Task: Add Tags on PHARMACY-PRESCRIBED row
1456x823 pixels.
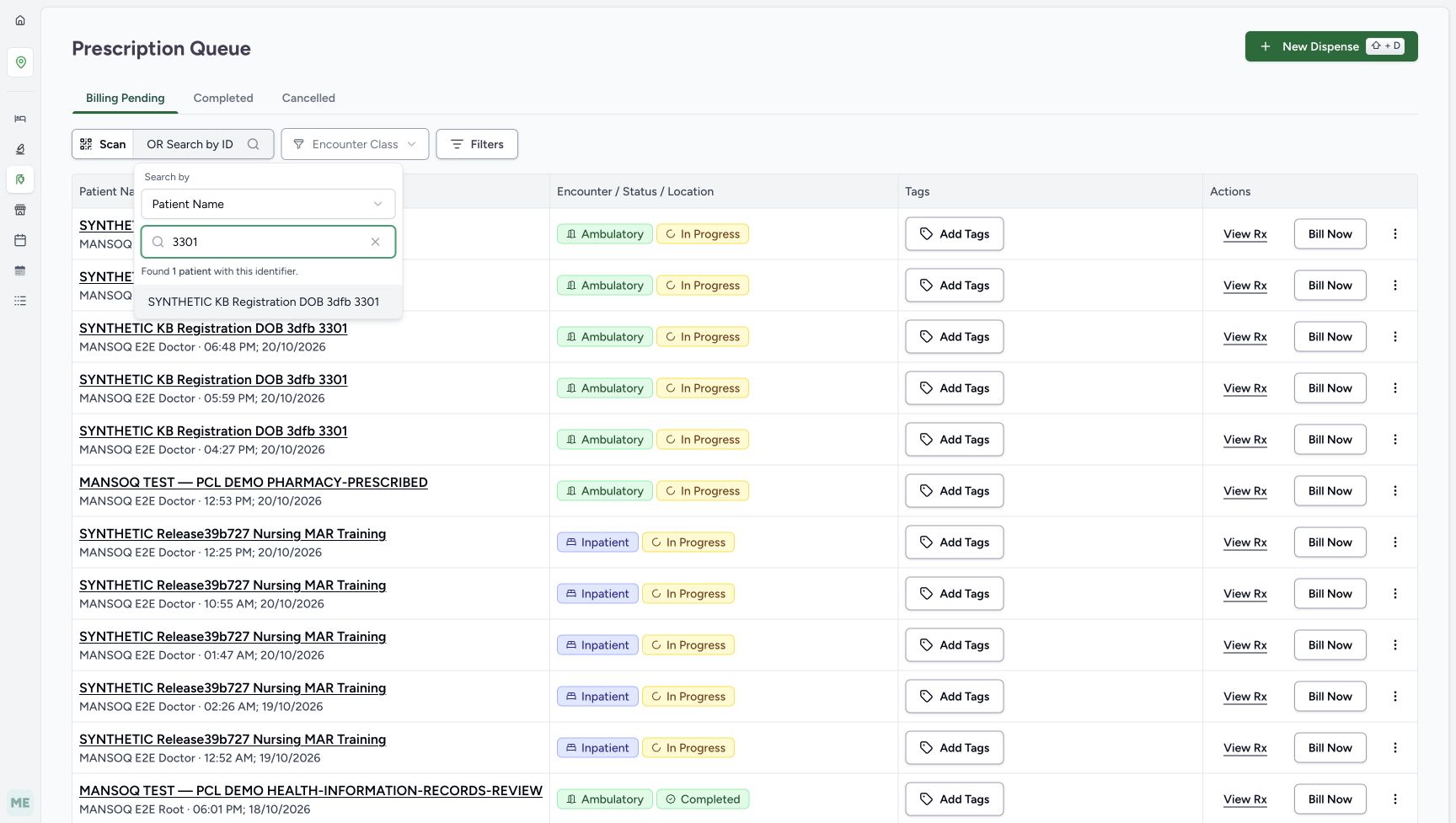Action: click(955, 491)
